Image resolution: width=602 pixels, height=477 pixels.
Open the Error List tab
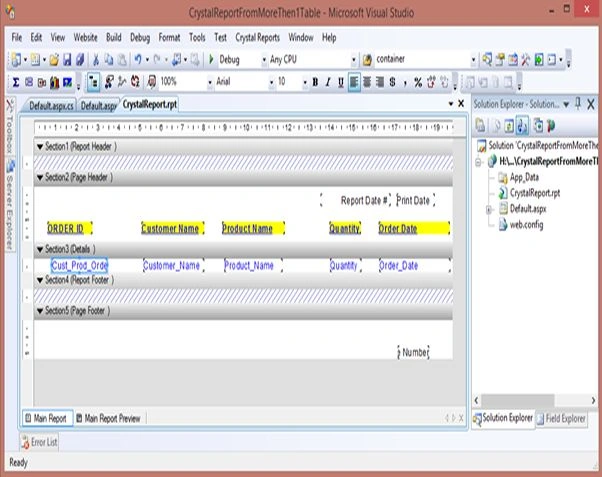coord(39,442)
